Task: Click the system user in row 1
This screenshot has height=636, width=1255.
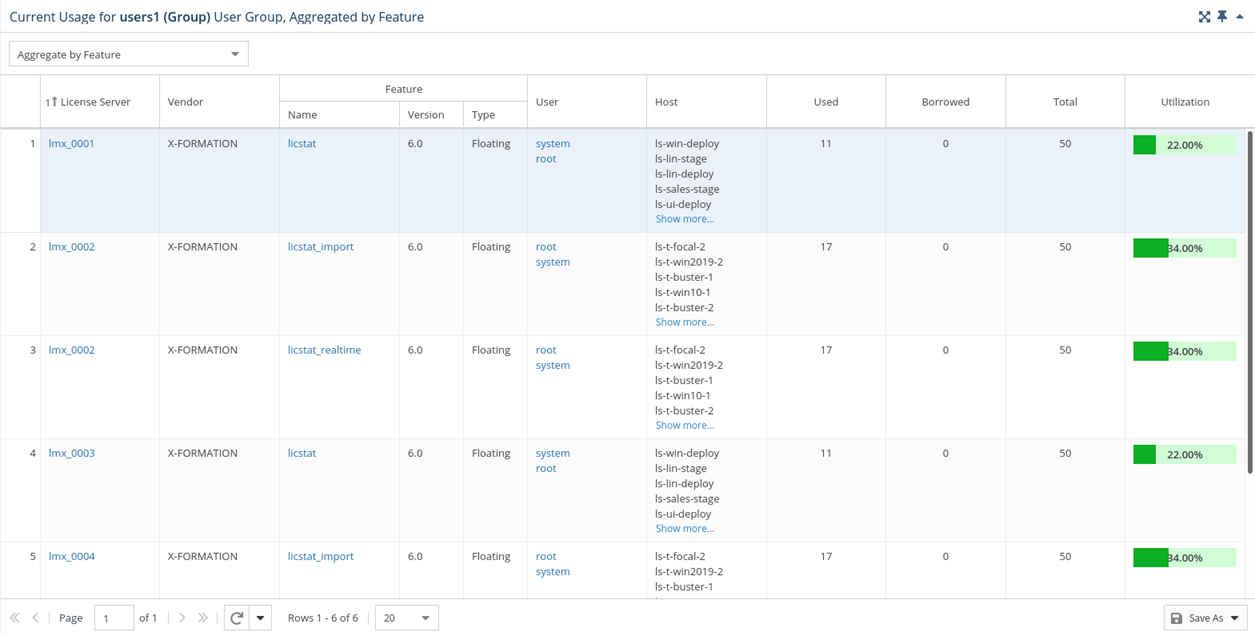Action: click(x=553, y=144)
